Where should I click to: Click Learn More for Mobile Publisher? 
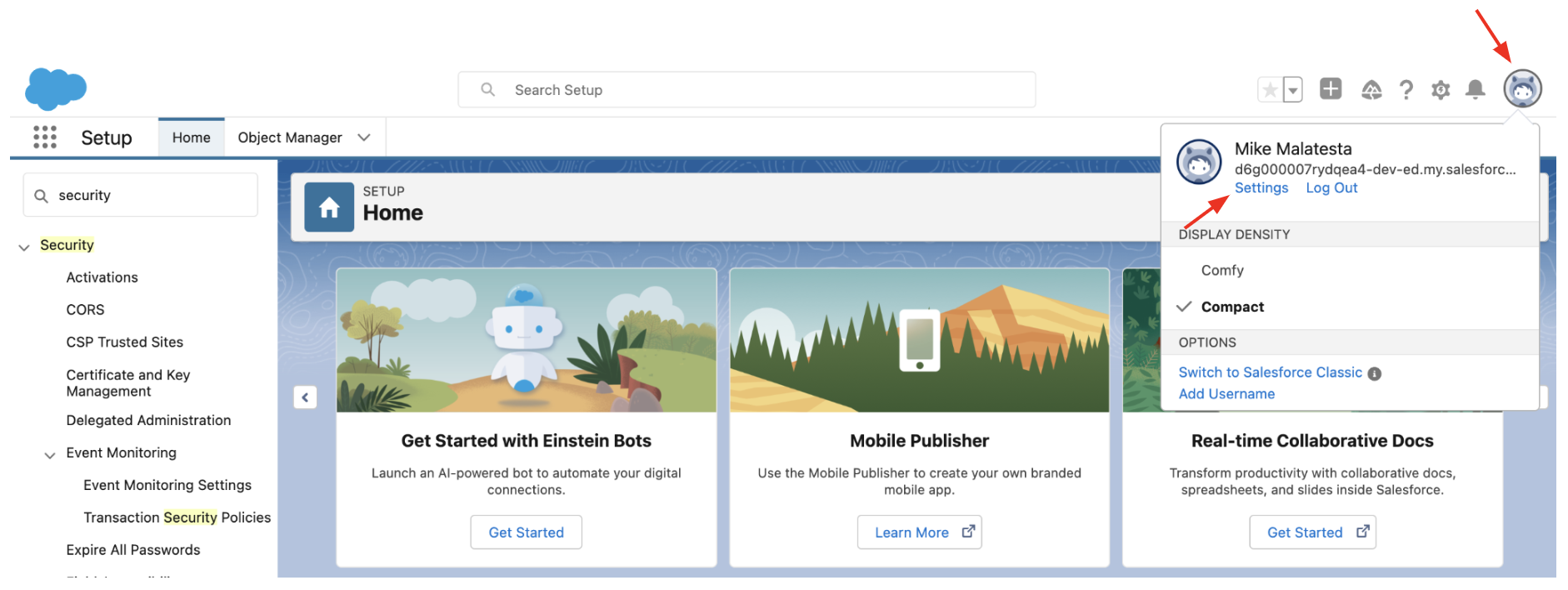point(920,532)
